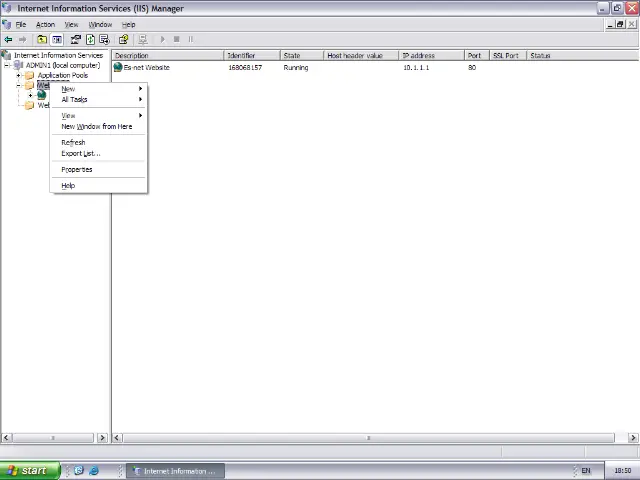Click the Running state cell
Viewport: 640px width, 480px height.
(296, 68)
